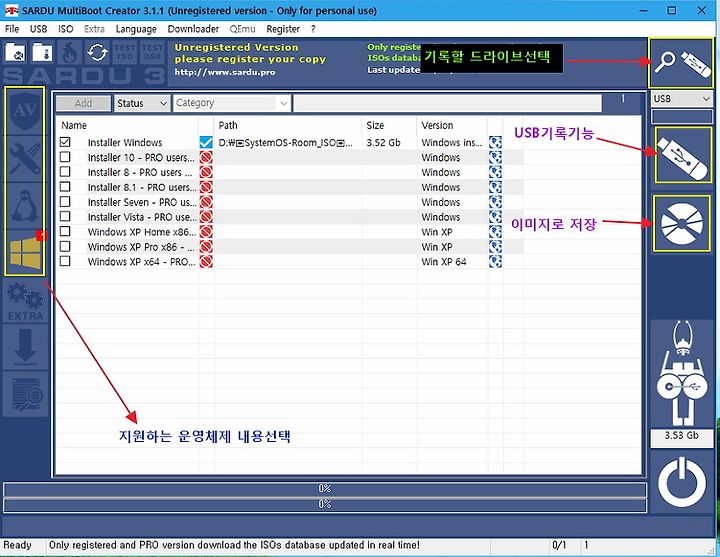
Task: Click the D:\SystemOS-Room_ISO path cell
Action: (286, 143)
